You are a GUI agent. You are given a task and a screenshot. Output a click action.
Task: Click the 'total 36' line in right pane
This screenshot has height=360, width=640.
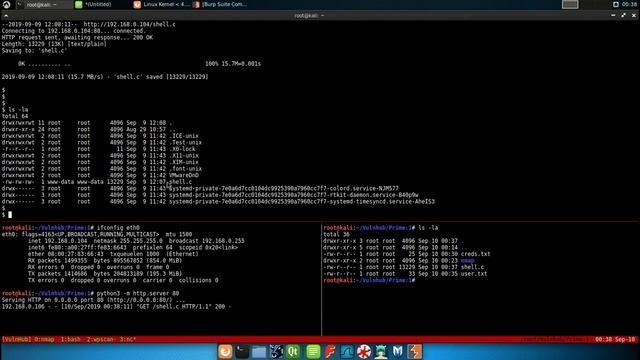click(x=336, y=234)
